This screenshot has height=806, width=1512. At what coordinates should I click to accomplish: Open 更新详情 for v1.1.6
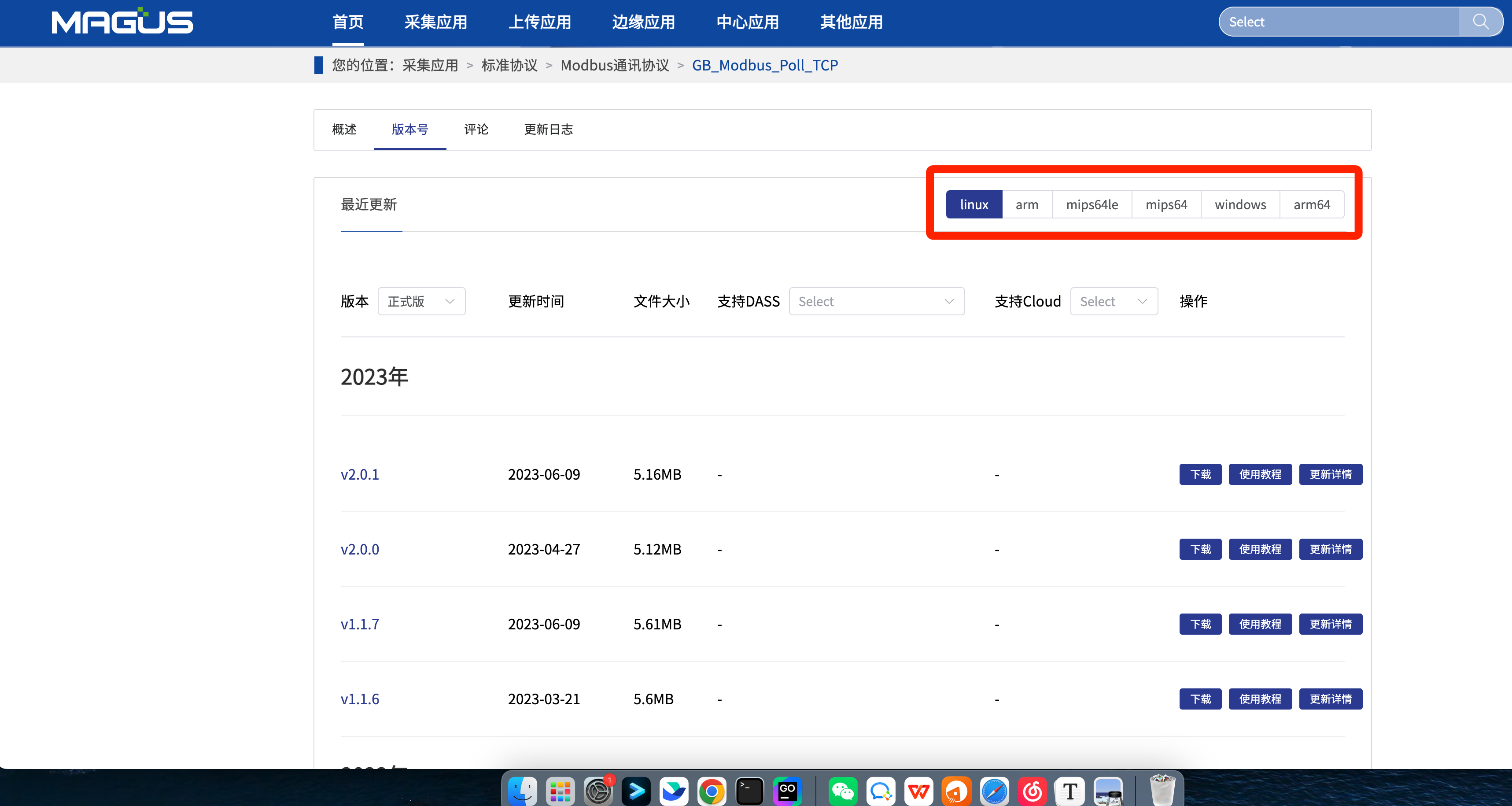tap(1331, 699)
